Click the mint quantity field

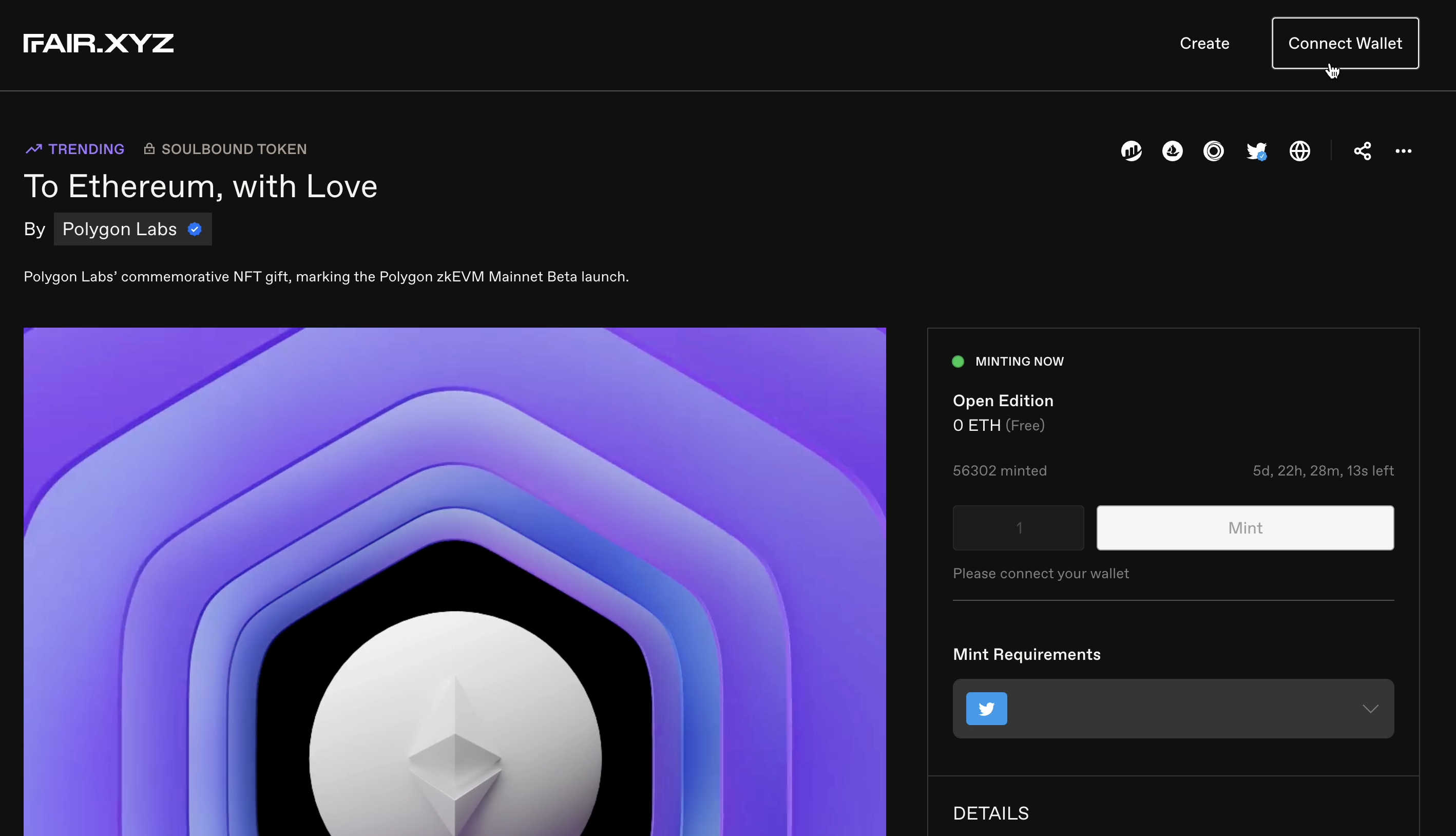(x=1018, y=528)
